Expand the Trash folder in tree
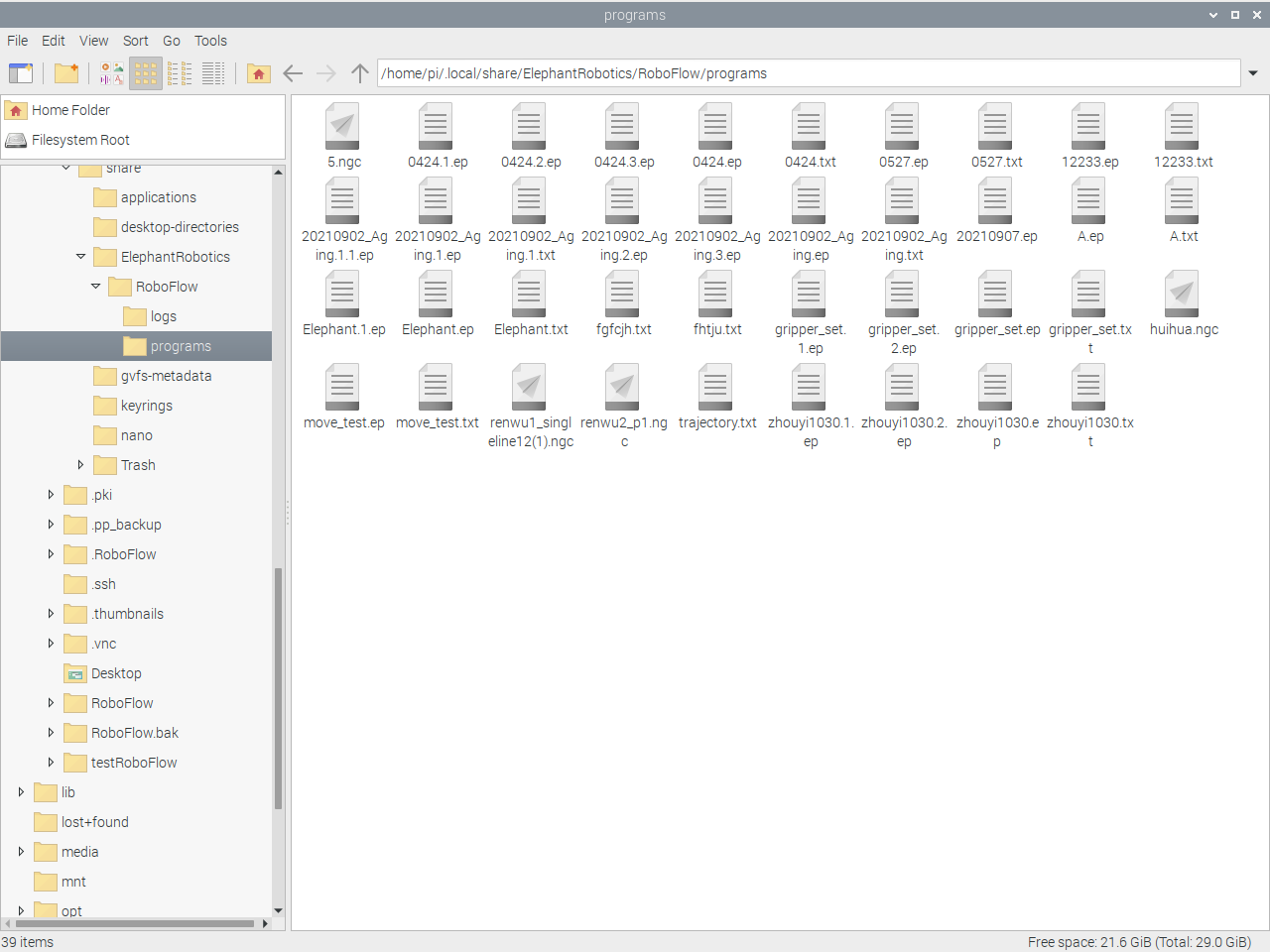 pos(81,465)
